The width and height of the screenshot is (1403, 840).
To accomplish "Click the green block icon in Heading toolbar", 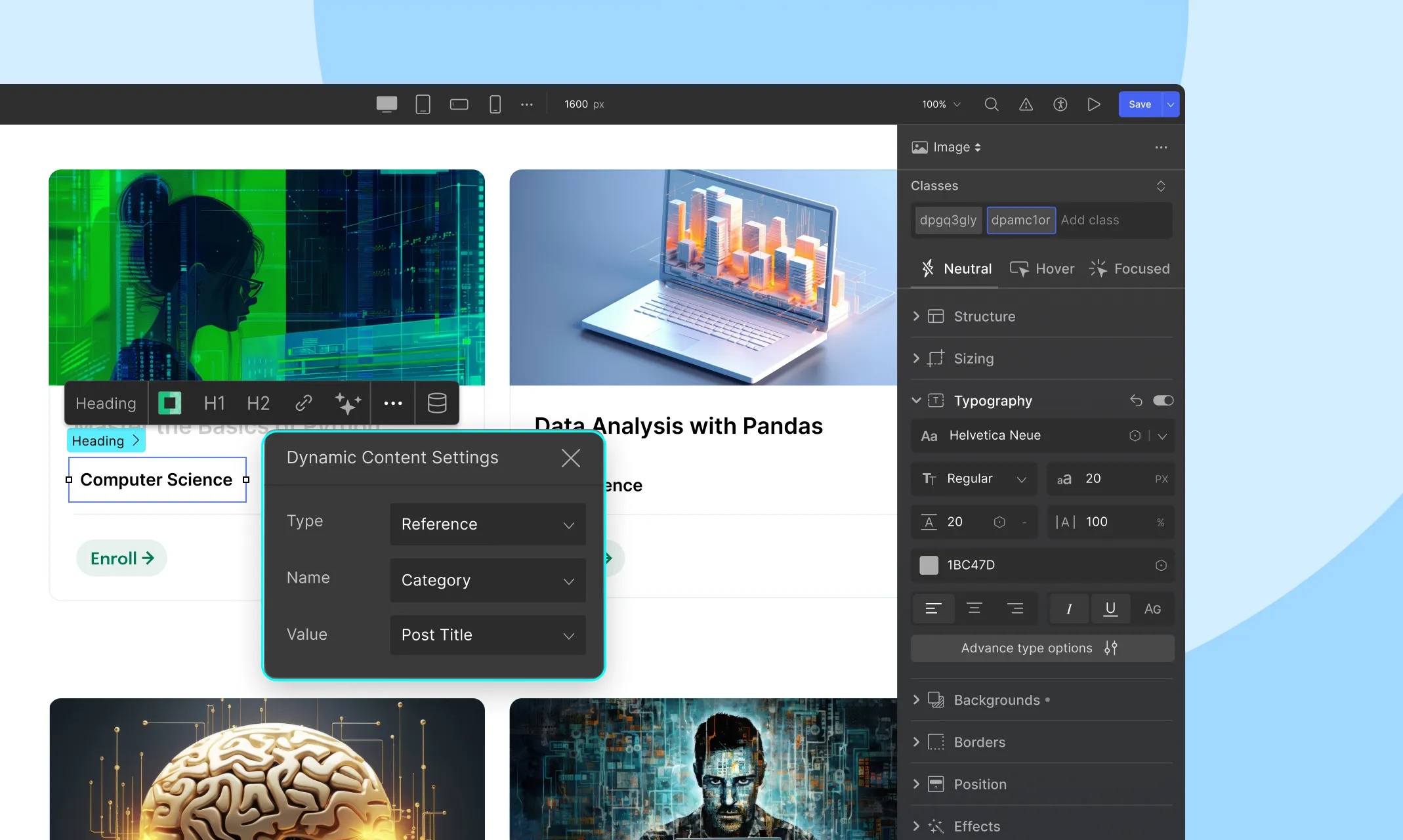I will (169, 403).
